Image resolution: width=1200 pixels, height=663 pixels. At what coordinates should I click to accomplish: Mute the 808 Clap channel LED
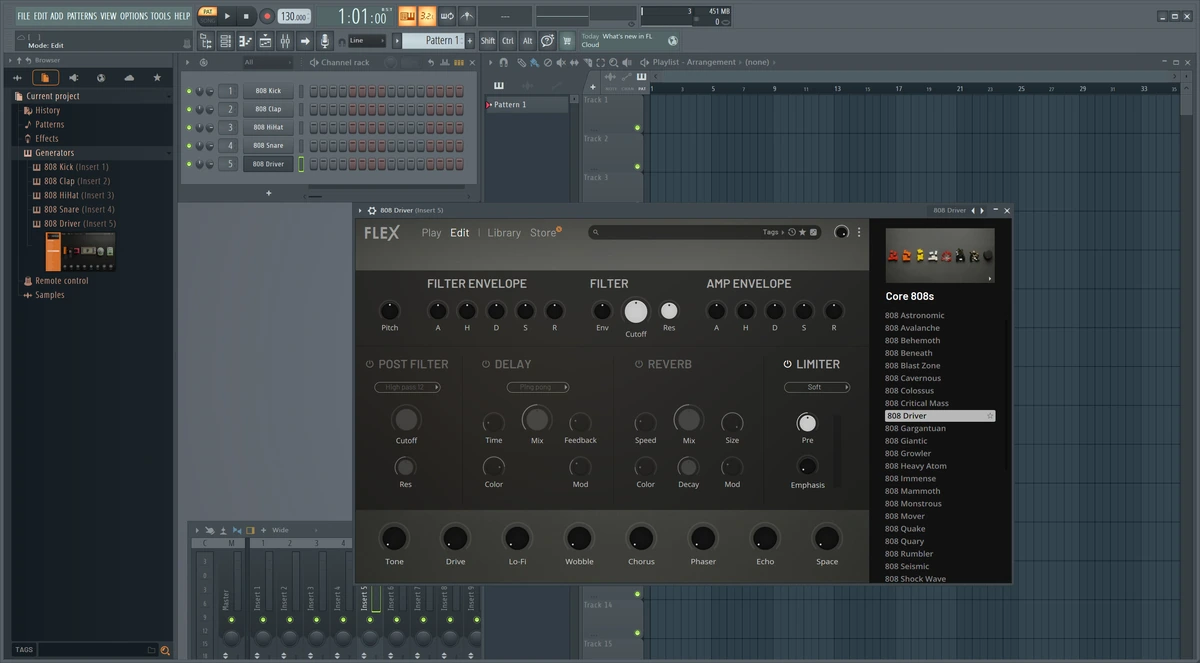pos(188,109)
